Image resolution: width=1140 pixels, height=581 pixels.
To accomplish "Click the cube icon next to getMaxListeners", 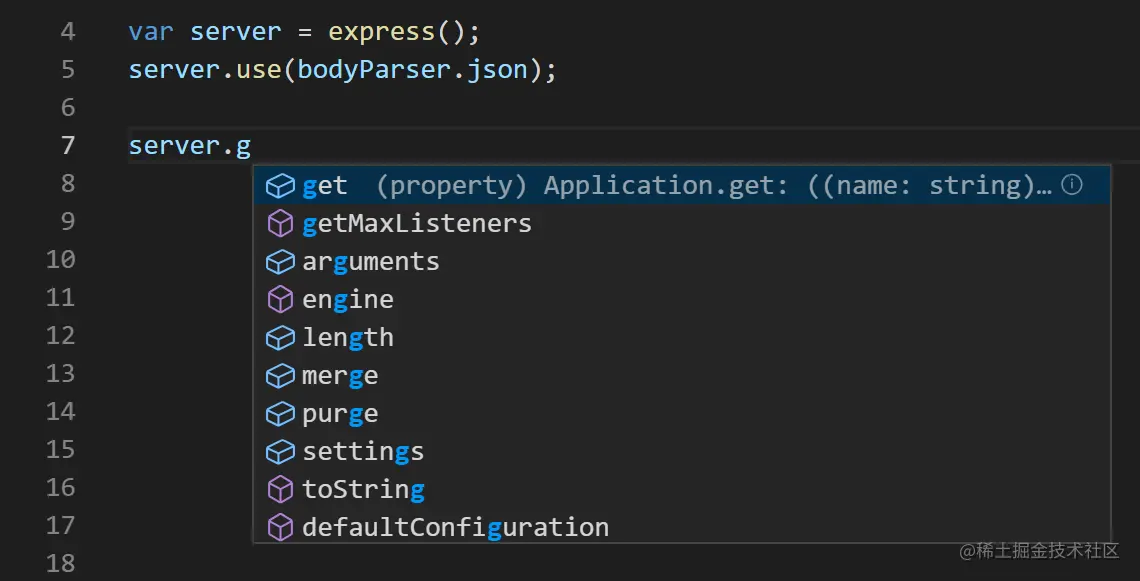I will (280, 223).
